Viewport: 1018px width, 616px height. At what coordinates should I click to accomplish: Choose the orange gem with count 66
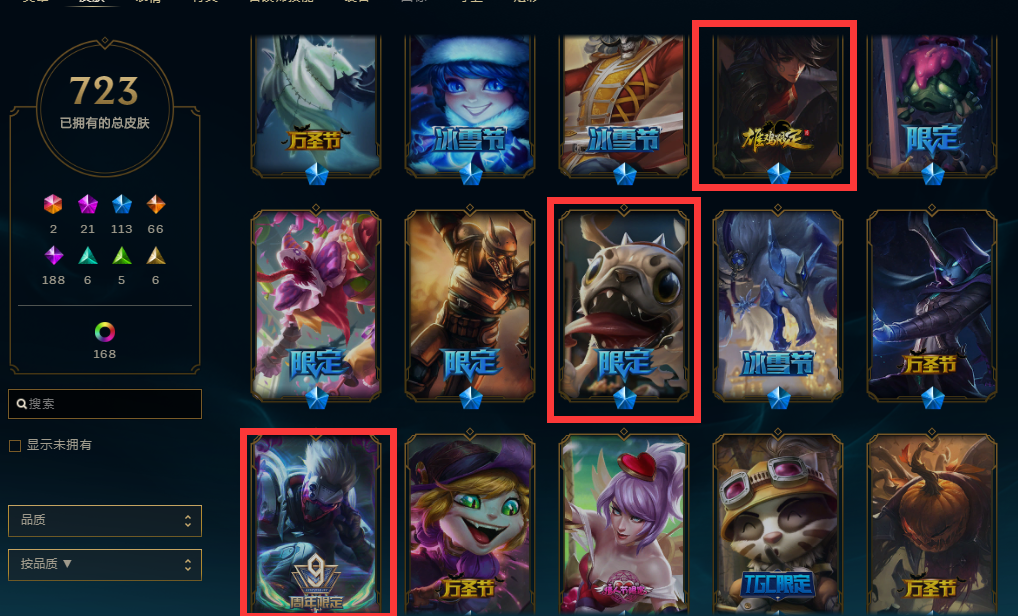click(156, 204)
